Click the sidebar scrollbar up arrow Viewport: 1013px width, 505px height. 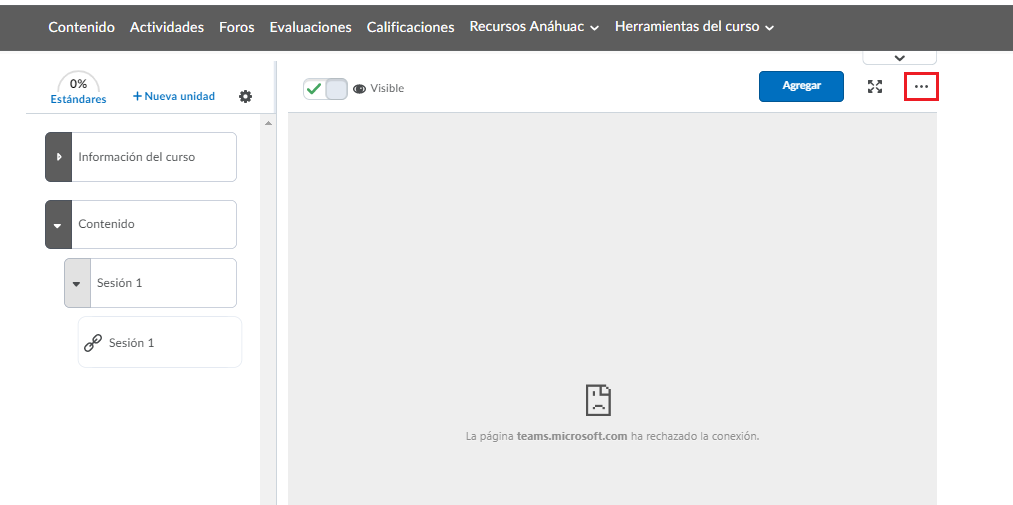[267, 123]
